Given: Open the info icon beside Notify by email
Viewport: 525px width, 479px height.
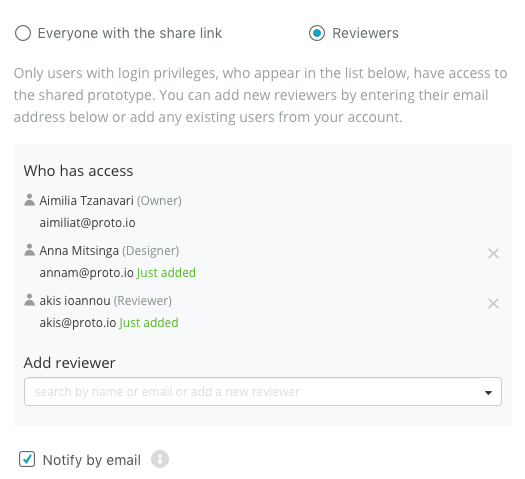Looking at the screenshot, I should 160,459.
